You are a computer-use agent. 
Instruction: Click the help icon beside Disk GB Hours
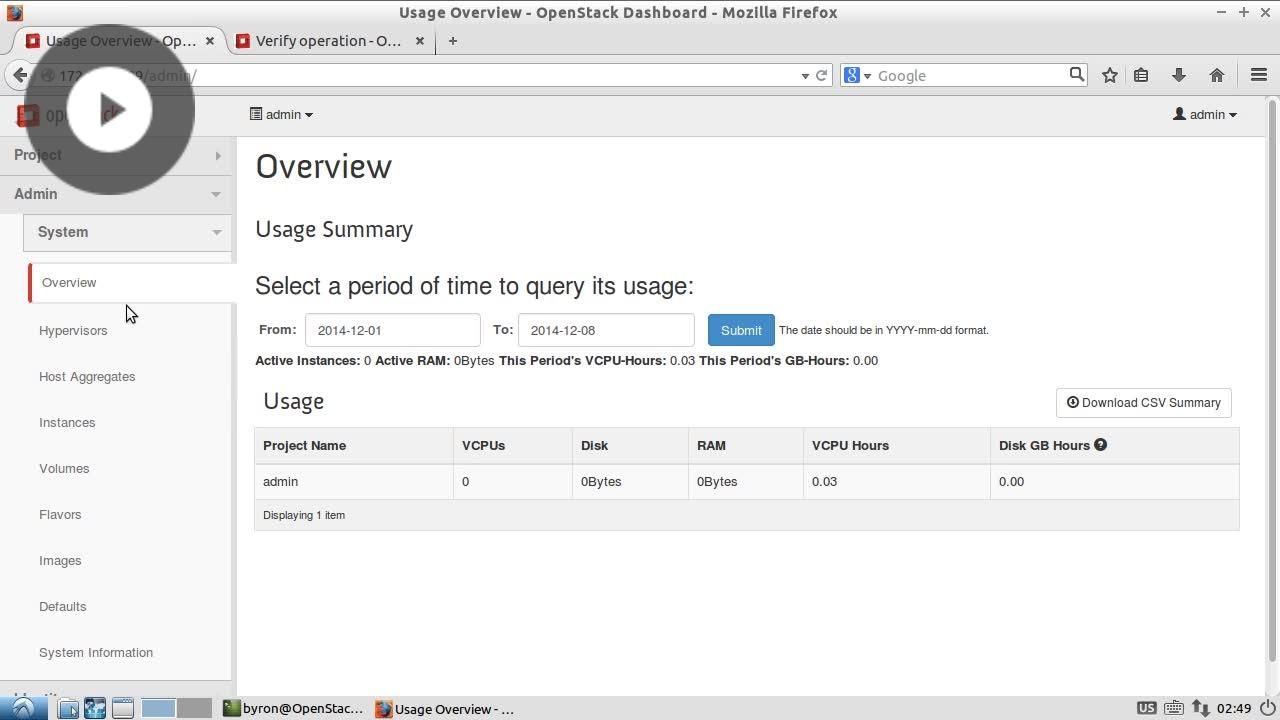1100,444
